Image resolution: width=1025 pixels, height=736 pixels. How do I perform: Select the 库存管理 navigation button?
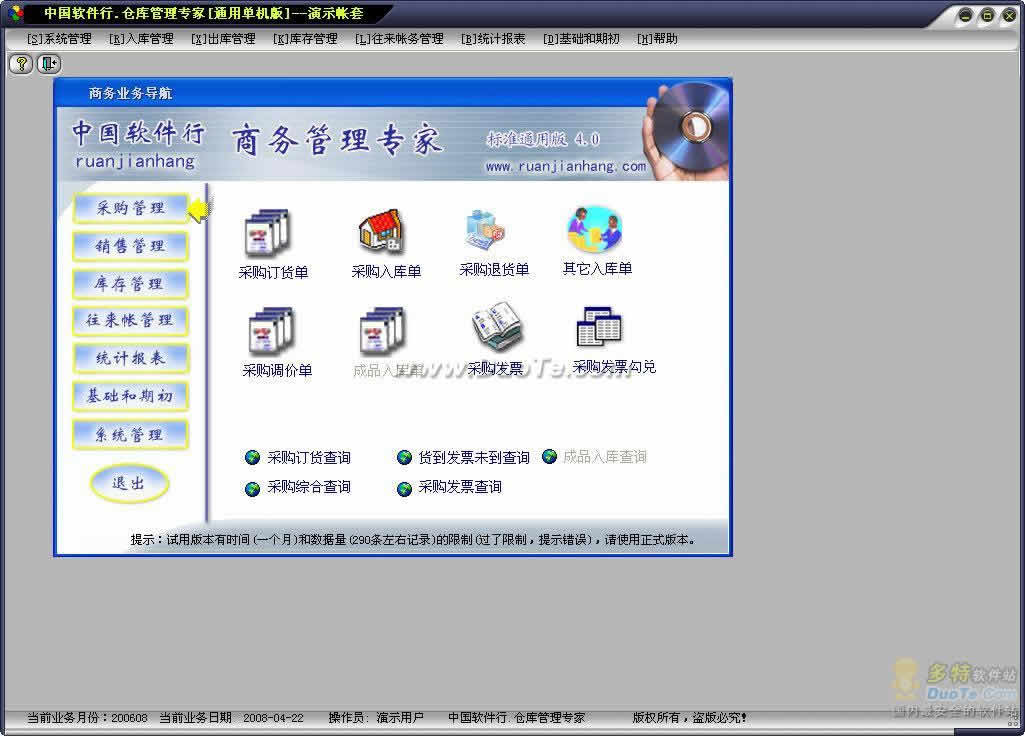click(131, 284)
